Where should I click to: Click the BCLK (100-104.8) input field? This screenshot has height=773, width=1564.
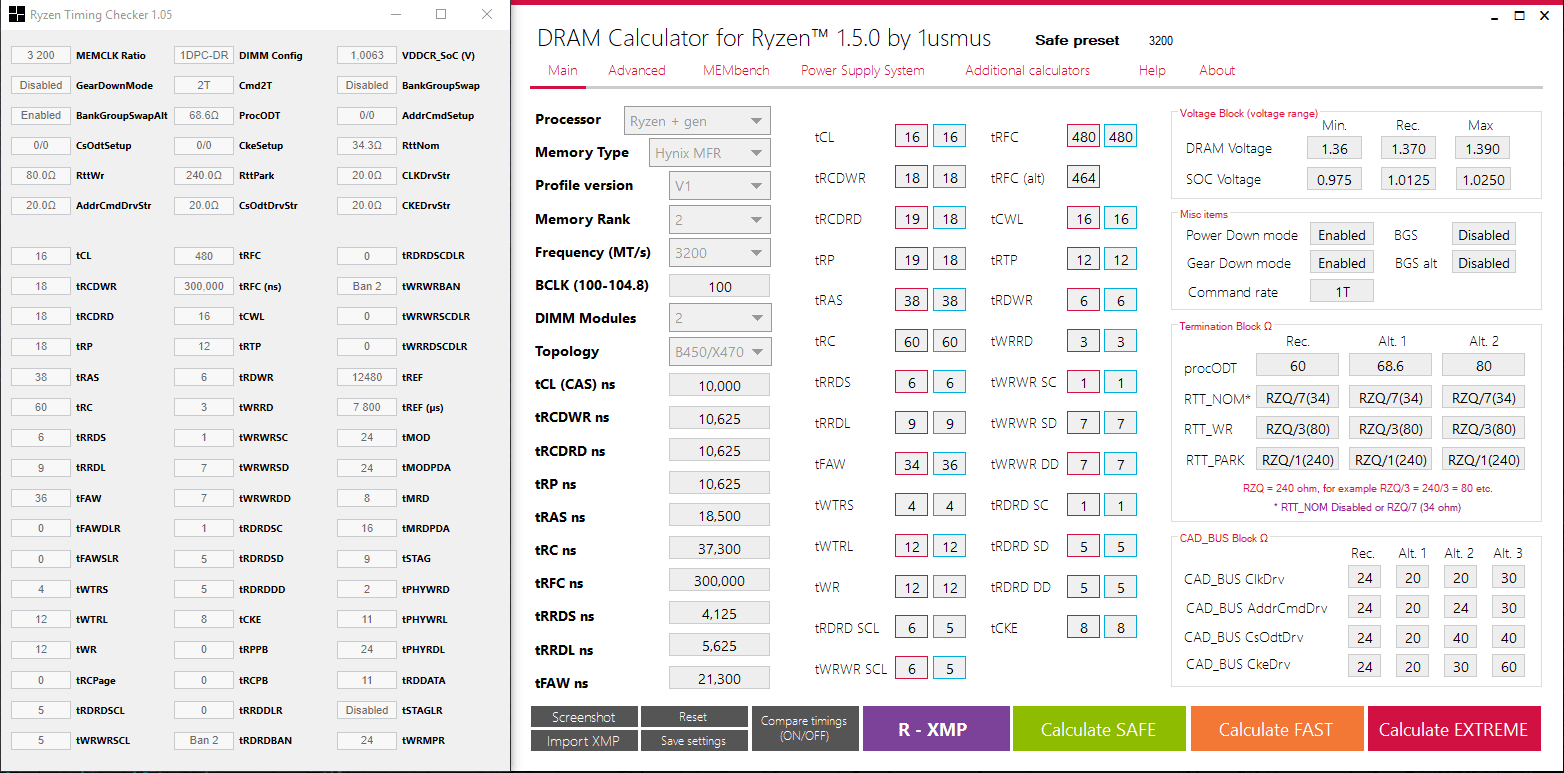click(x=719, y=286)
